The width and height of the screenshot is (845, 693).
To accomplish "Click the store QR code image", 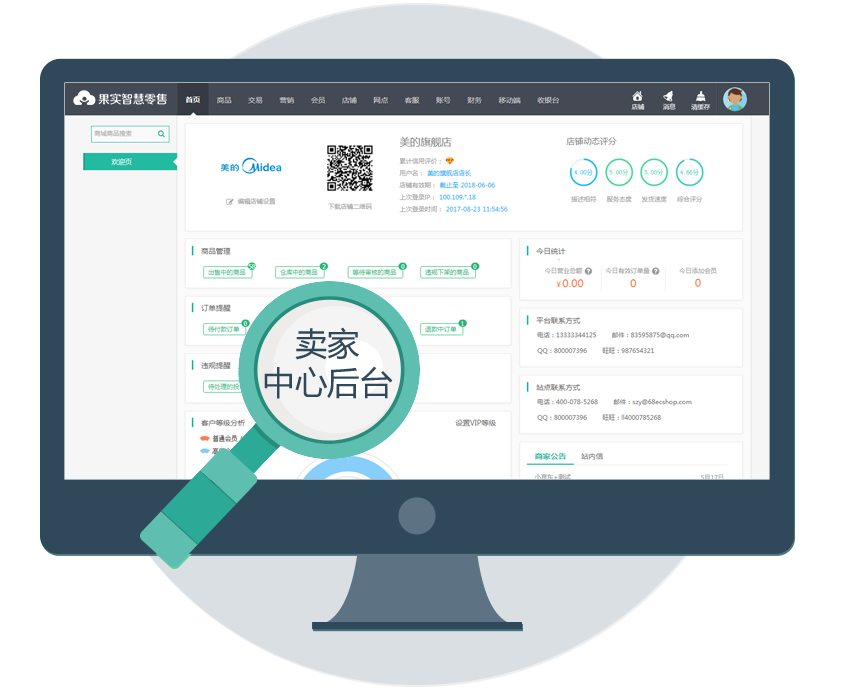I will coord(350,168).
